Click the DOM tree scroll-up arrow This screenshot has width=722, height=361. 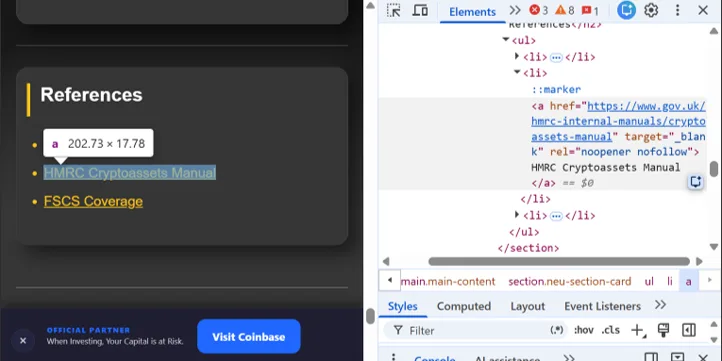(714, 31)
